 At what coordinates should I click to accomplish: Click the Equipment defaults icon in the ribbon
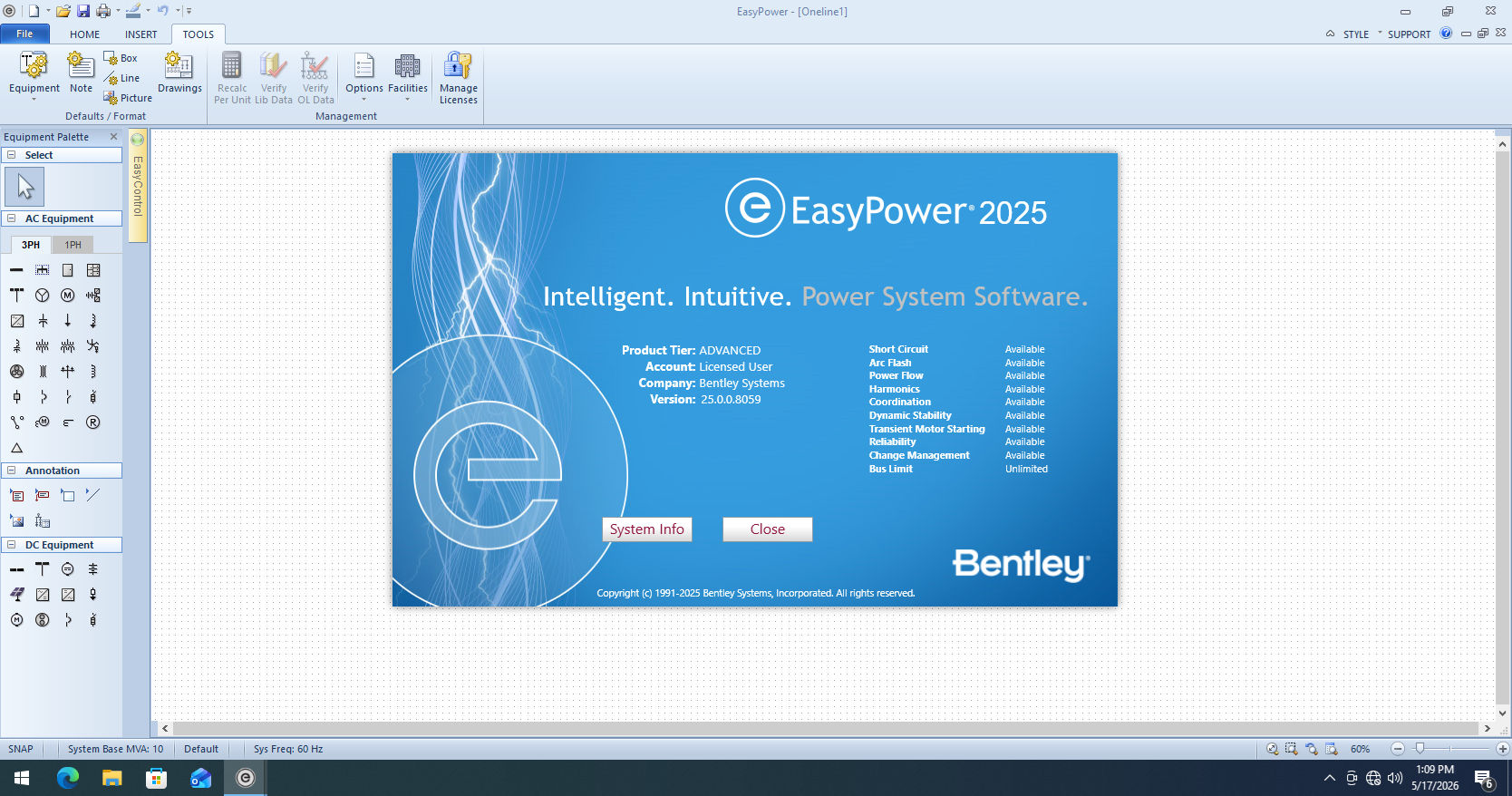[34, 65]
